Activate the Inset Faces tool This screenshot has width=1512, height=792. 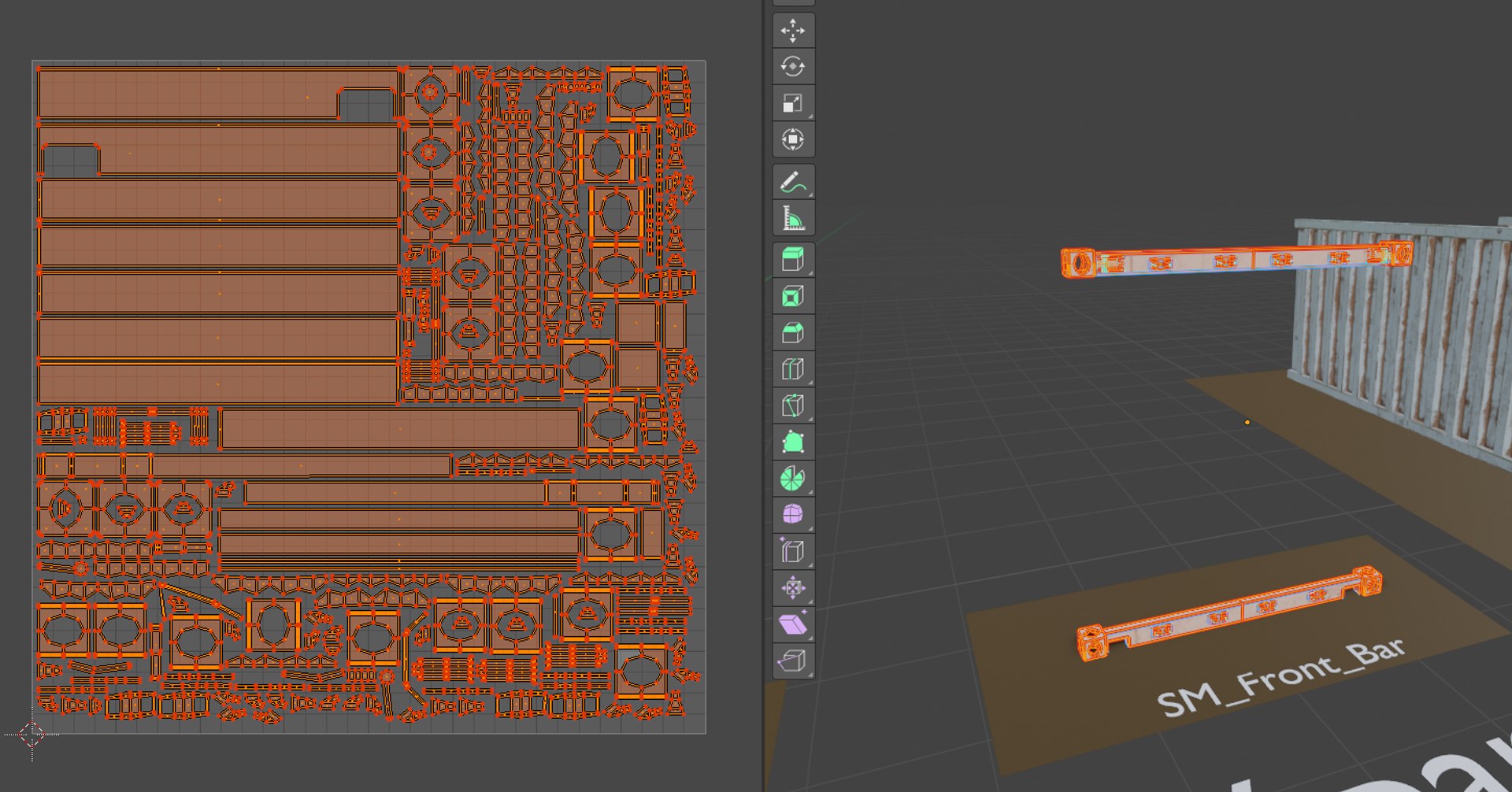point(793,296)
